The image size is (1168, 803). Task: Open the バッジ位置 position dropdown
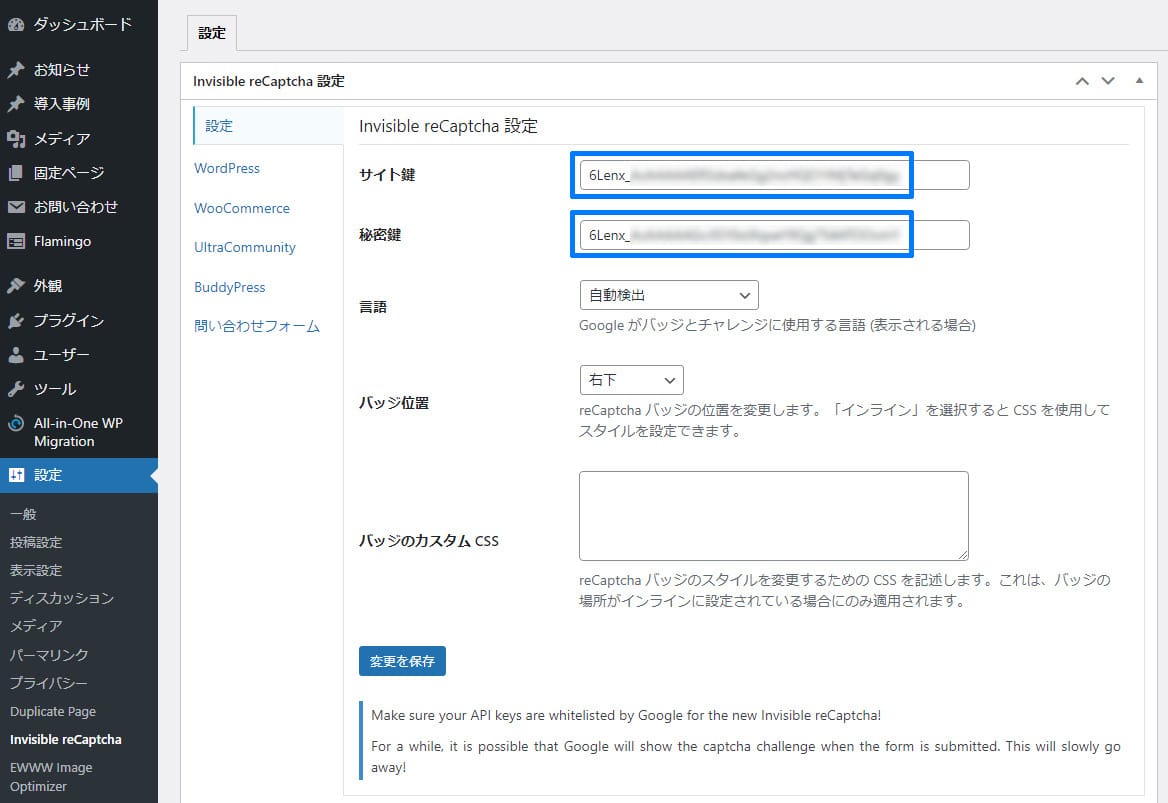pyautogui.click(x=631, y=380)
